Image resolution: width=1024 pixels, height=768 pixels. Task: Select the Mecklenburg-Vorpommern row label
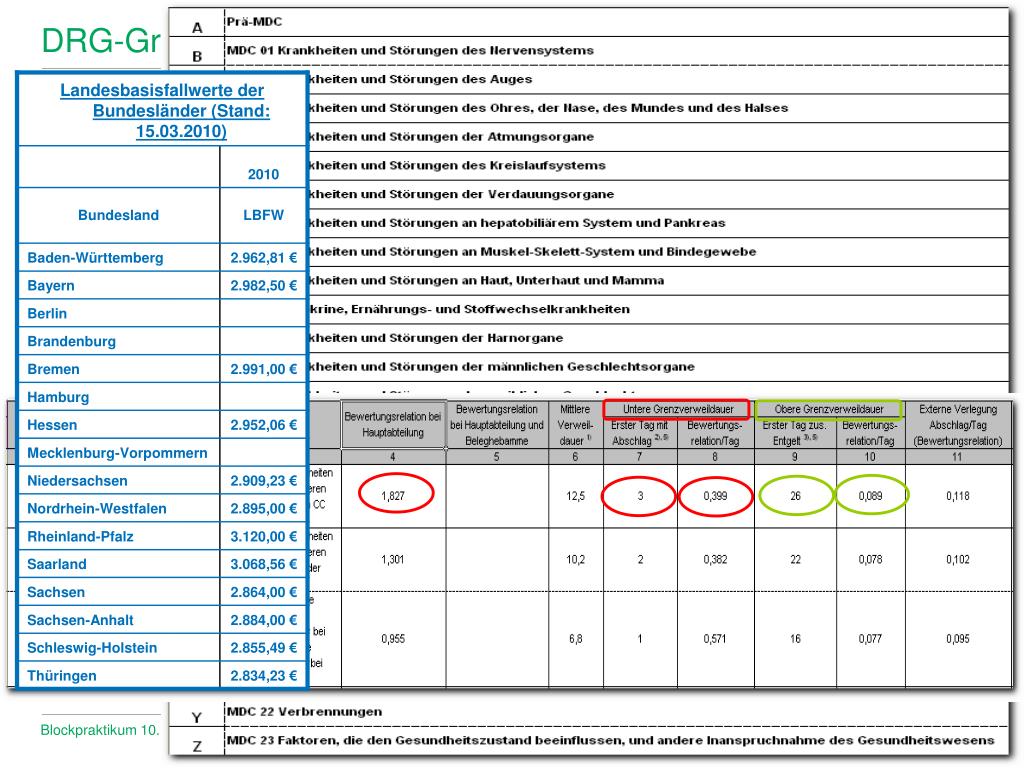pos(117,453)
